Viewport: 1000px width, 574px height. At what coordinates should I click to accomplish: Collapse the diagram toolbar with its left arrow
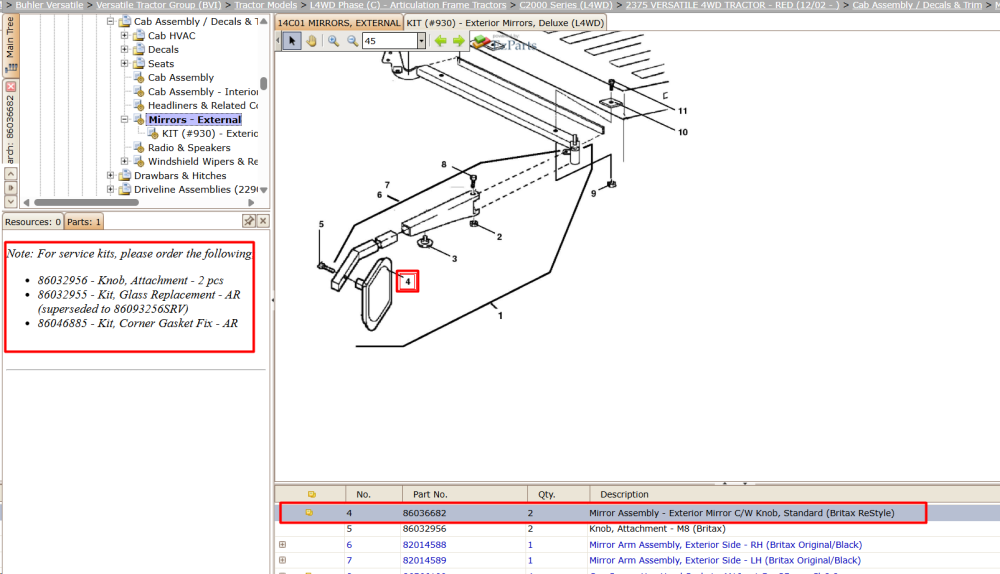click(x=278, y=41)
